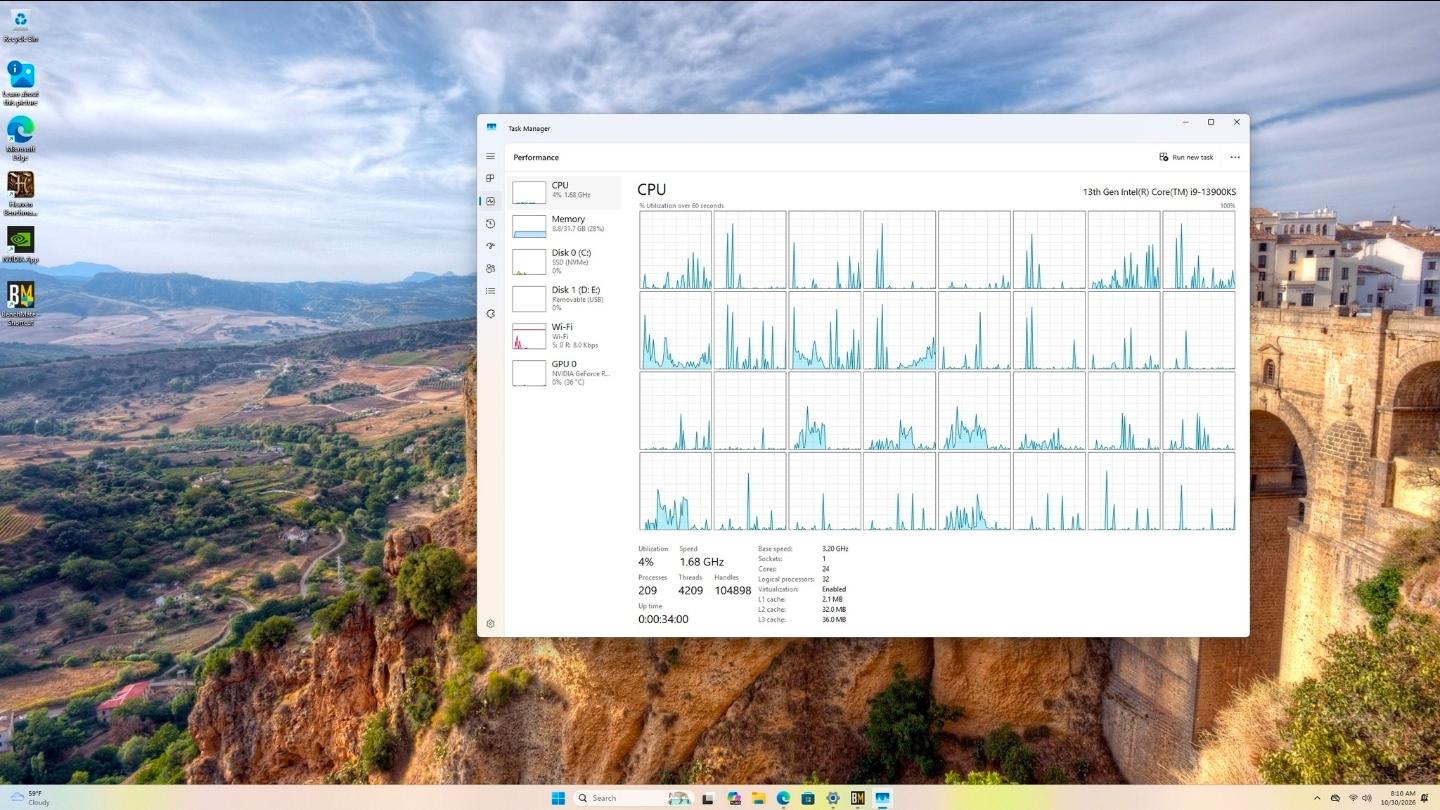The width and height of the screenshot is (1440, 810).
Task: Open the Startup apps page icon
Action: (490, 246)
